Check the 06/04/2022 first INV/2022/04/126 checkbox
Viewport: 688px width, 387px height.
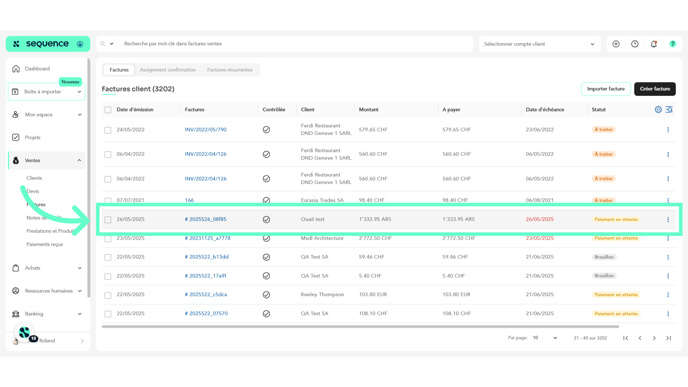(108, 154)
